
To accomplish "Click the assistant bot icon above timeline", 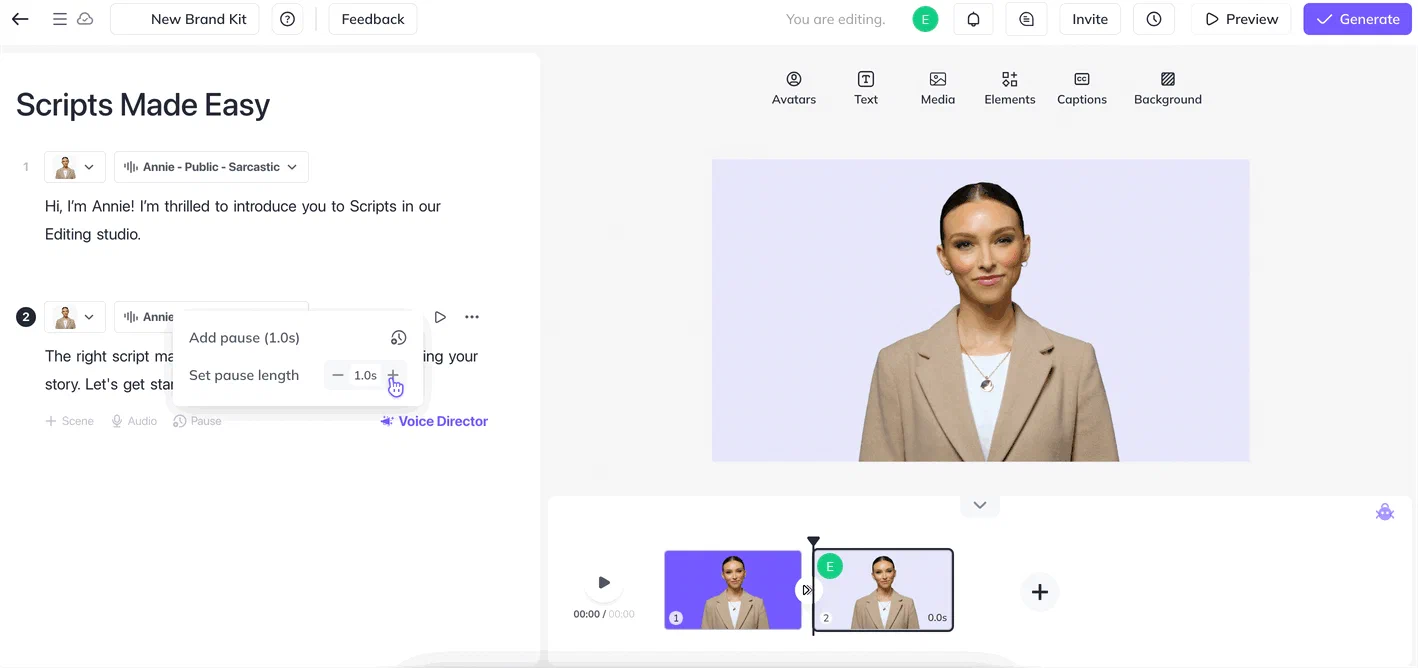I will 1385,513.
